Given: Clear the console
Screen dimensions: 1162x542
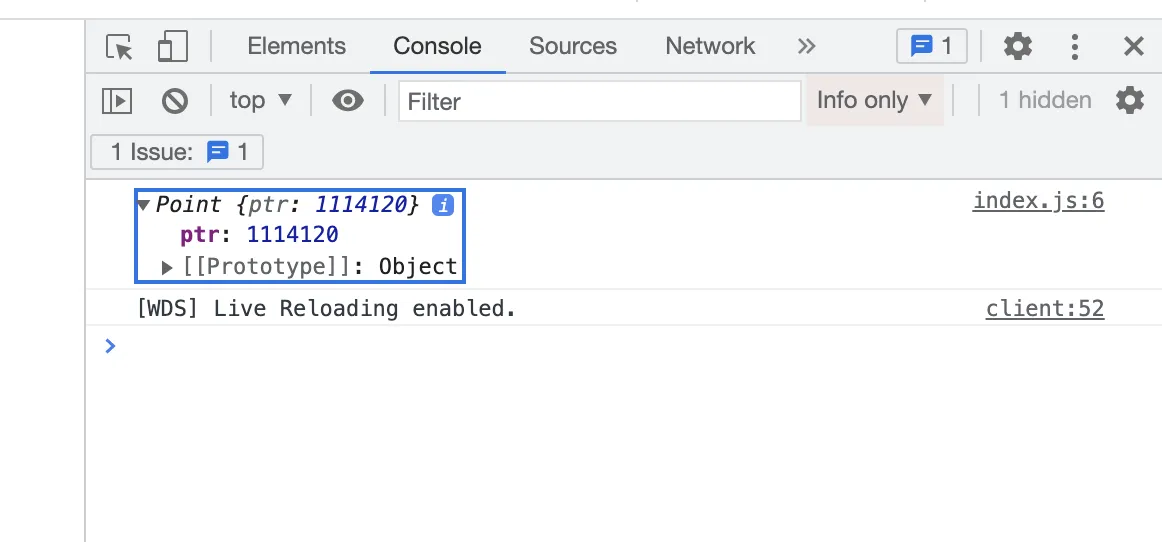Looking at the screenshot, I should point(175,100).
